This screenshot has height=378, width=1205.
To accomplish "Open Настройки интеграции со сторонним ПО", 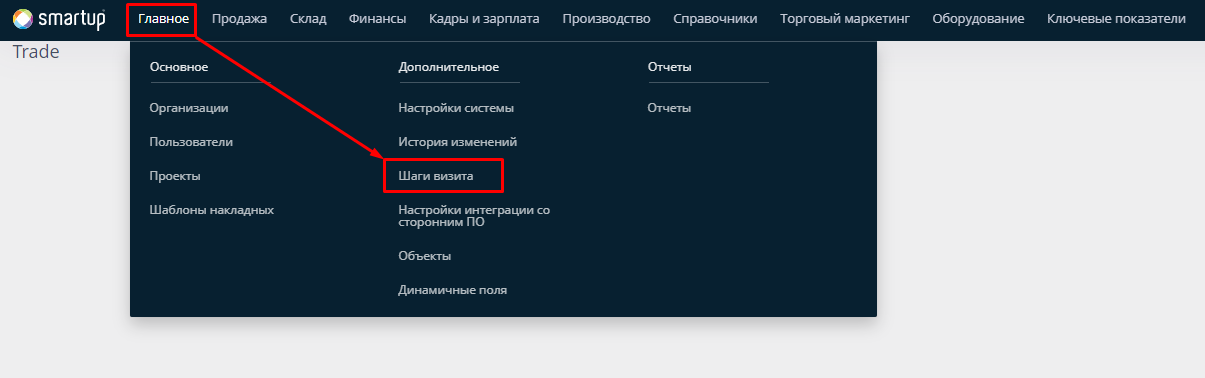I will click(x=474, y=216).
